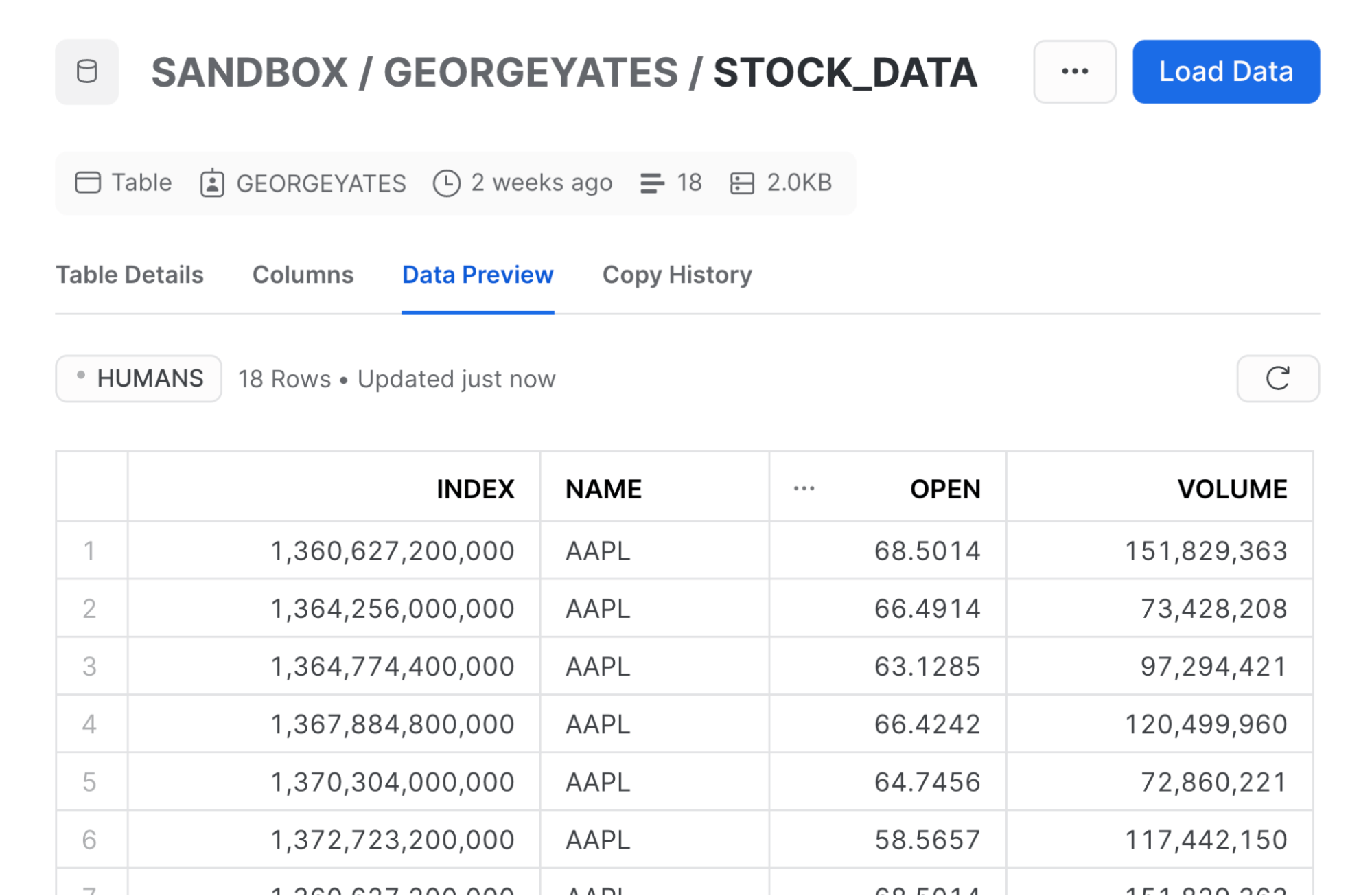This screenshot has height=896, width=1372.
Task: Expand hidden columns via header ellipsis
Action: [x=804, y=489]
